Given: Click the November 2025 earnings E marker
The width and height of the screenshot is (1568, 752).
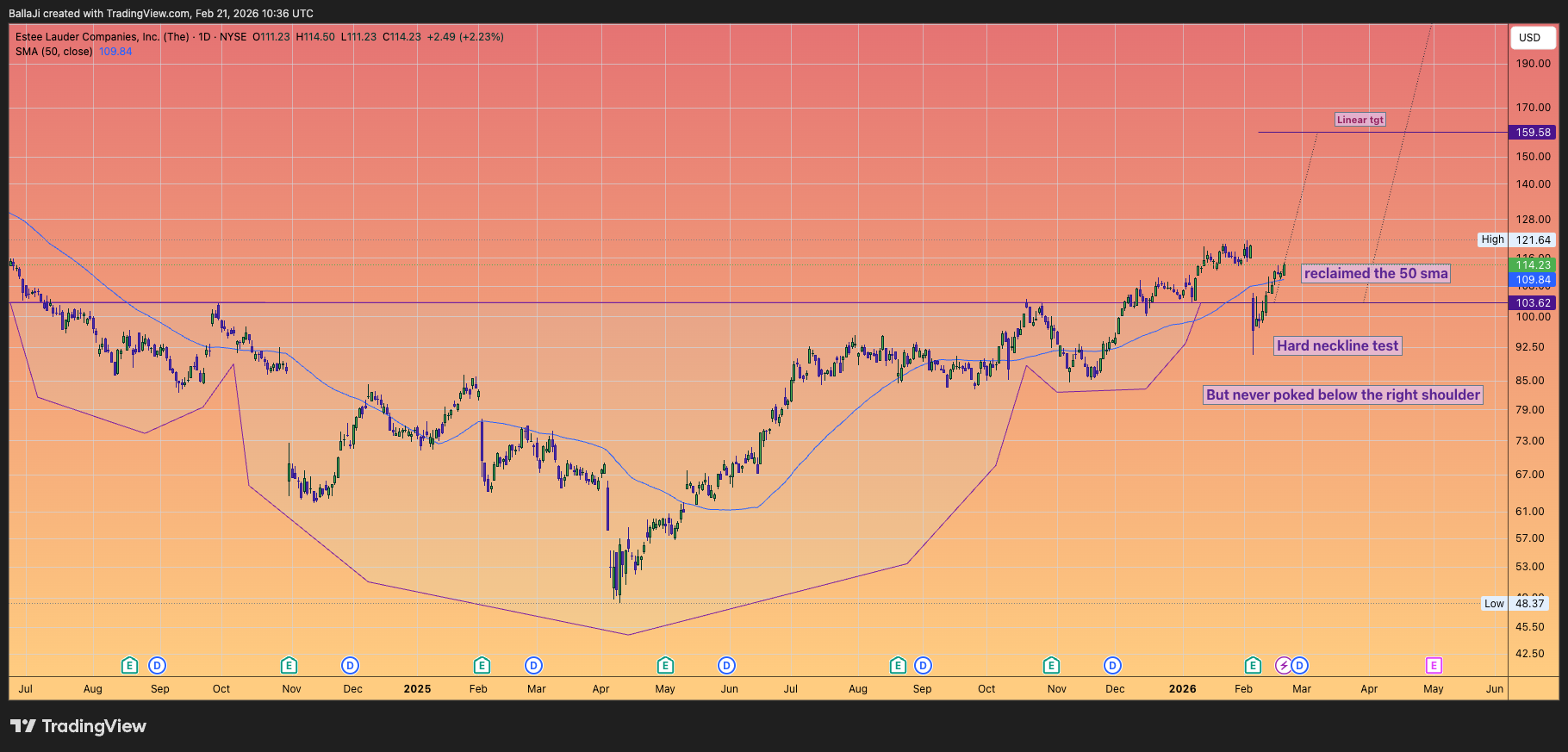Looking at the screenshot, I should 1051,665.
